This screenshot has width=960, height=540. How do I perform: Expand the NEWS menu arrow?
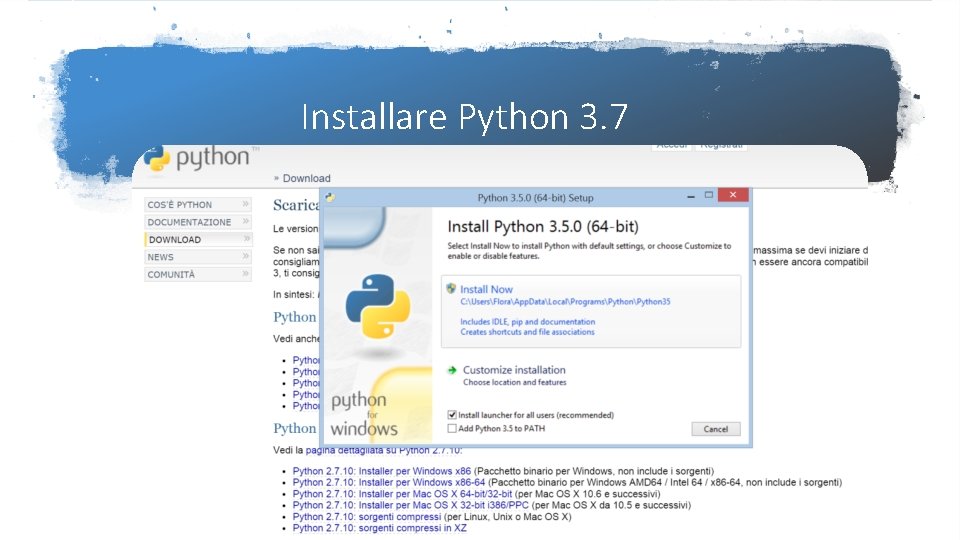pyautogui.click(x=246, y=256)
